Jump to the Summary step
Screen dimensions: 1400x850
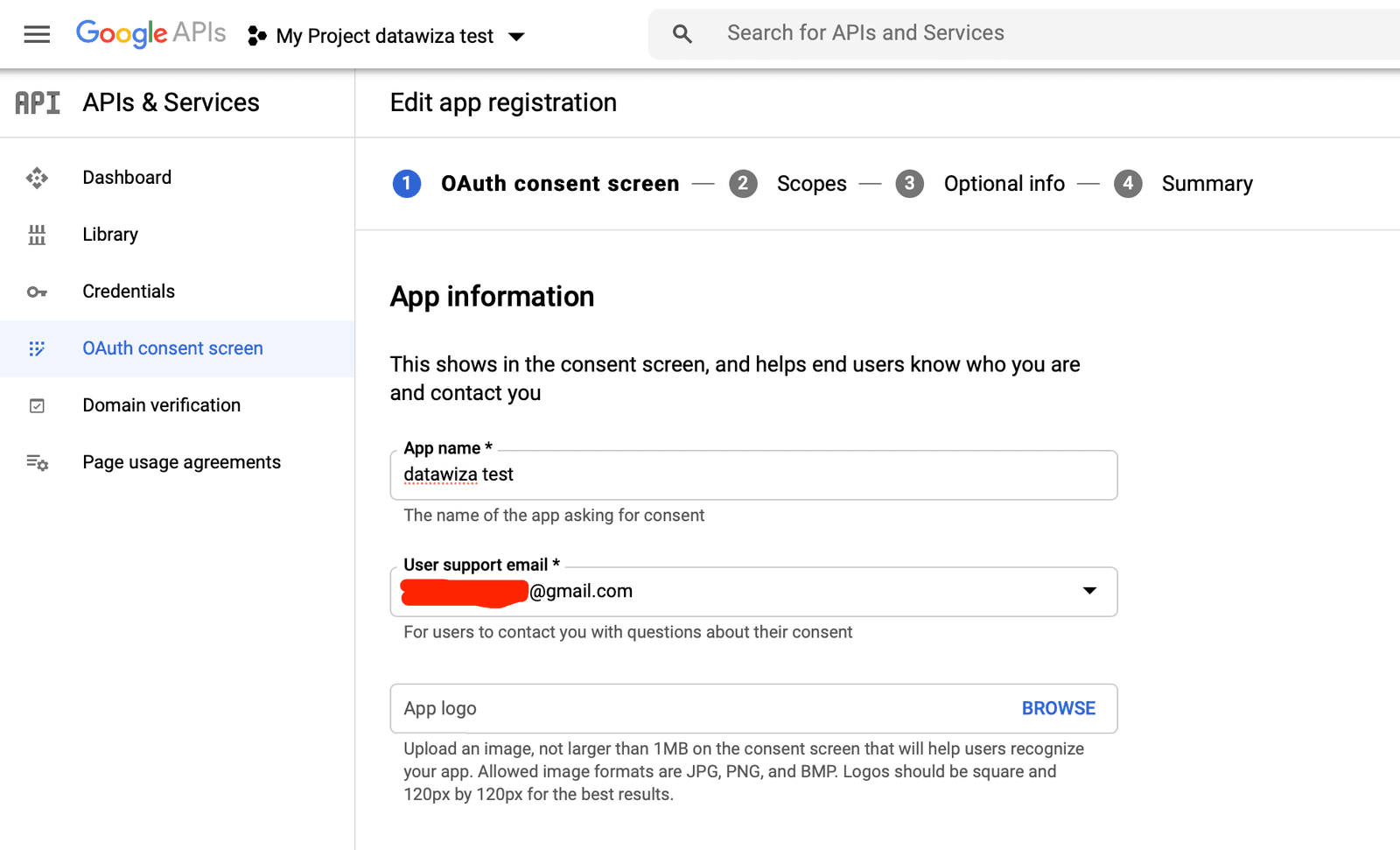(1207, 184)
